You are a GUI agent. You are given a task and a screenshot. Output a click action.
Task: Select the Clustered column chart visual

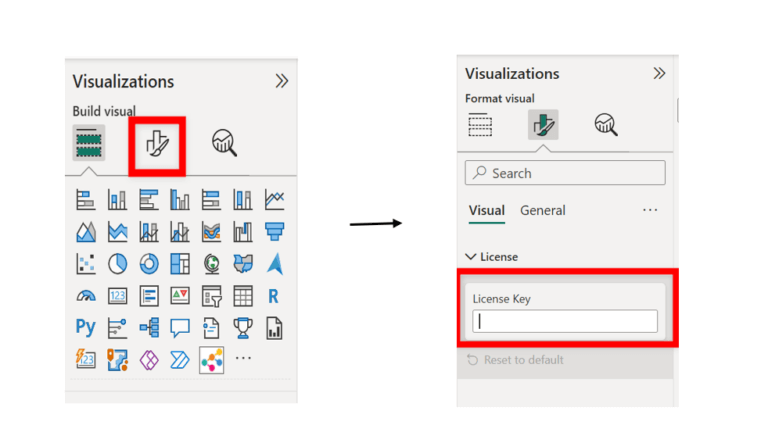180,200
